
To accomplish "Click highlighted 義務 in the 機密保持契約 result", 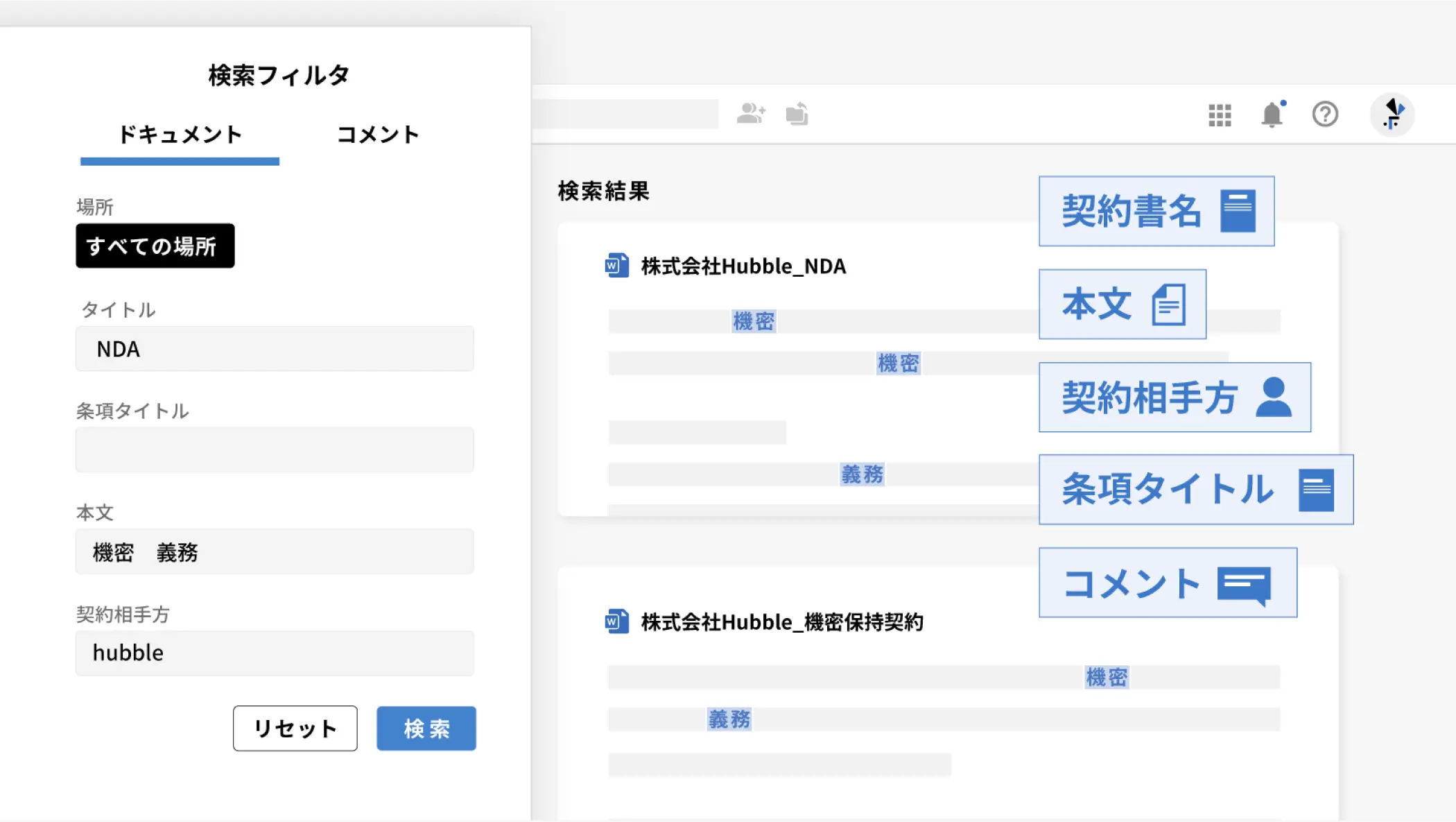I will coord(729,719).
